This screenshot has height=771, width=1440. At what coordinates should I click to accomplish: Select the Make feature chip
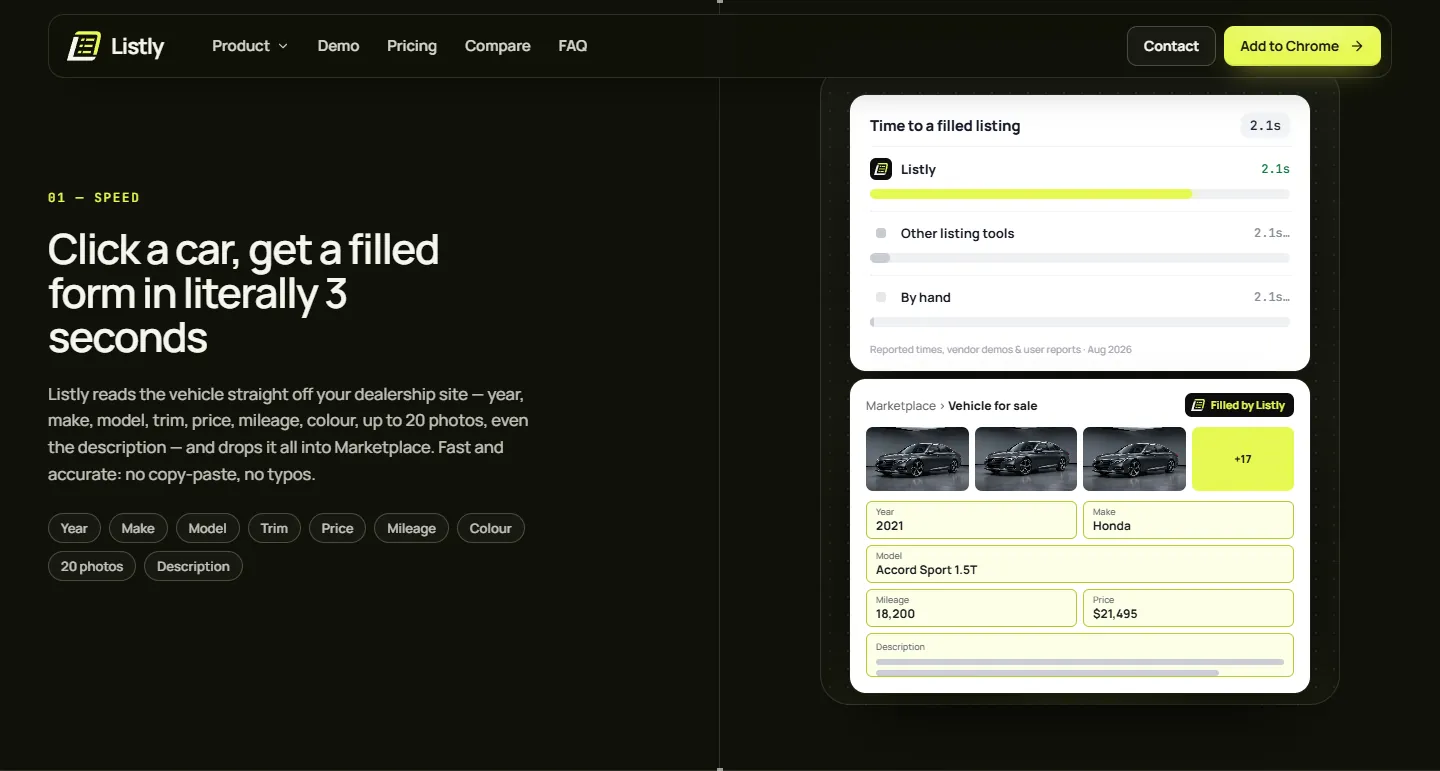138,528
